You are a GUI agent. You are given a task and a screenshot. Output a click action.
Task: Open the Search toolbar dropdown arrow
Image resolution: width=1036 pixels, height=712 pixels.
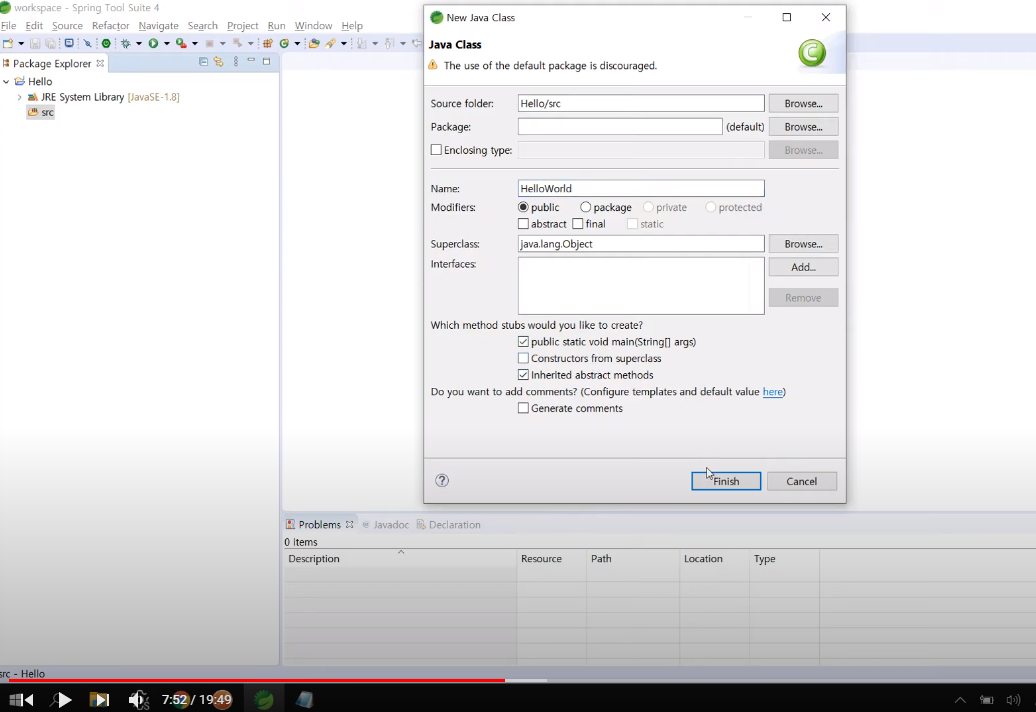click(344, 44)
